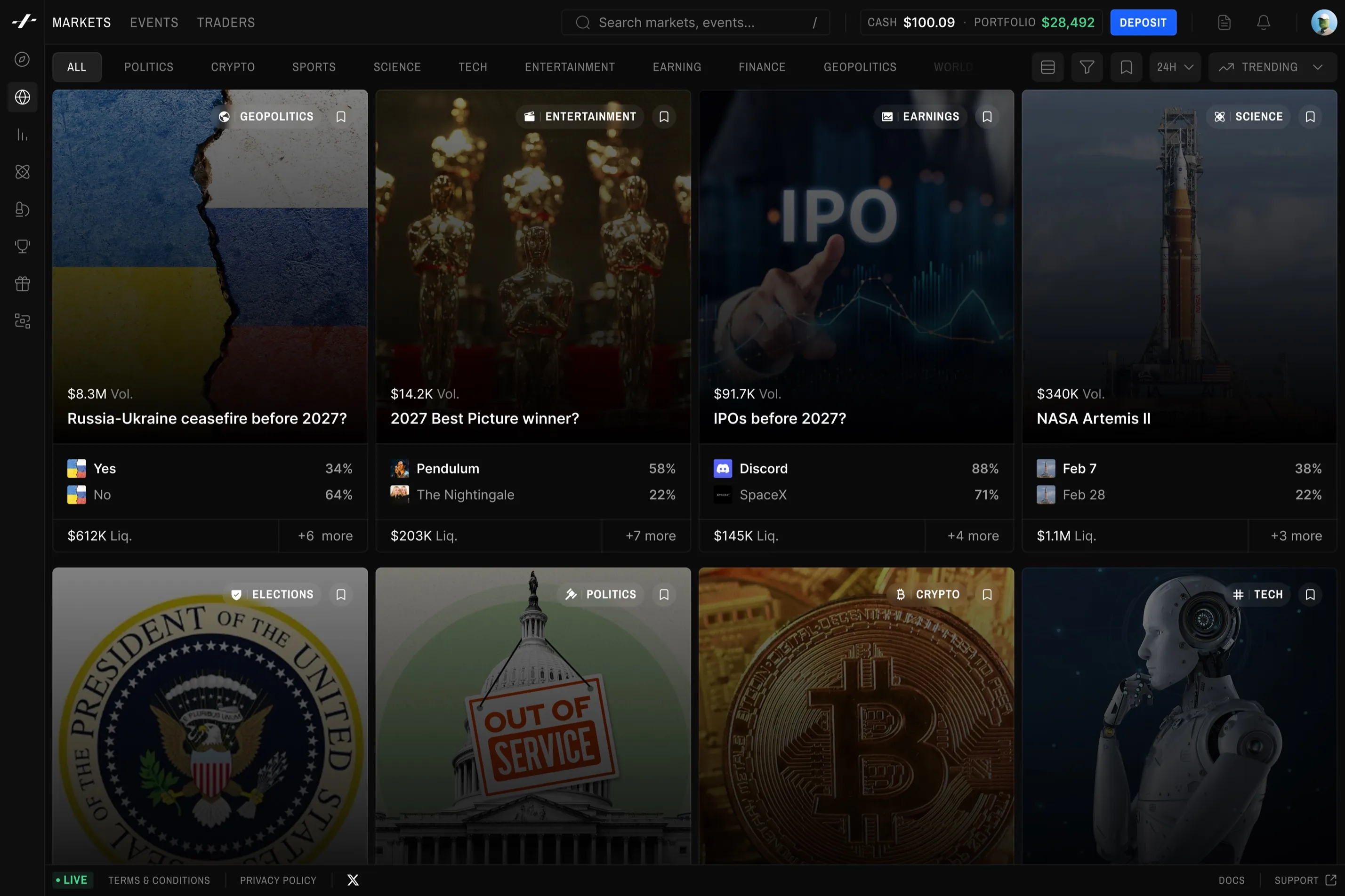The height and width of the screenshot is (896, 1345).
Task: Pick the Pendulum 58% outcome
Action: click(x=533, y=469)
